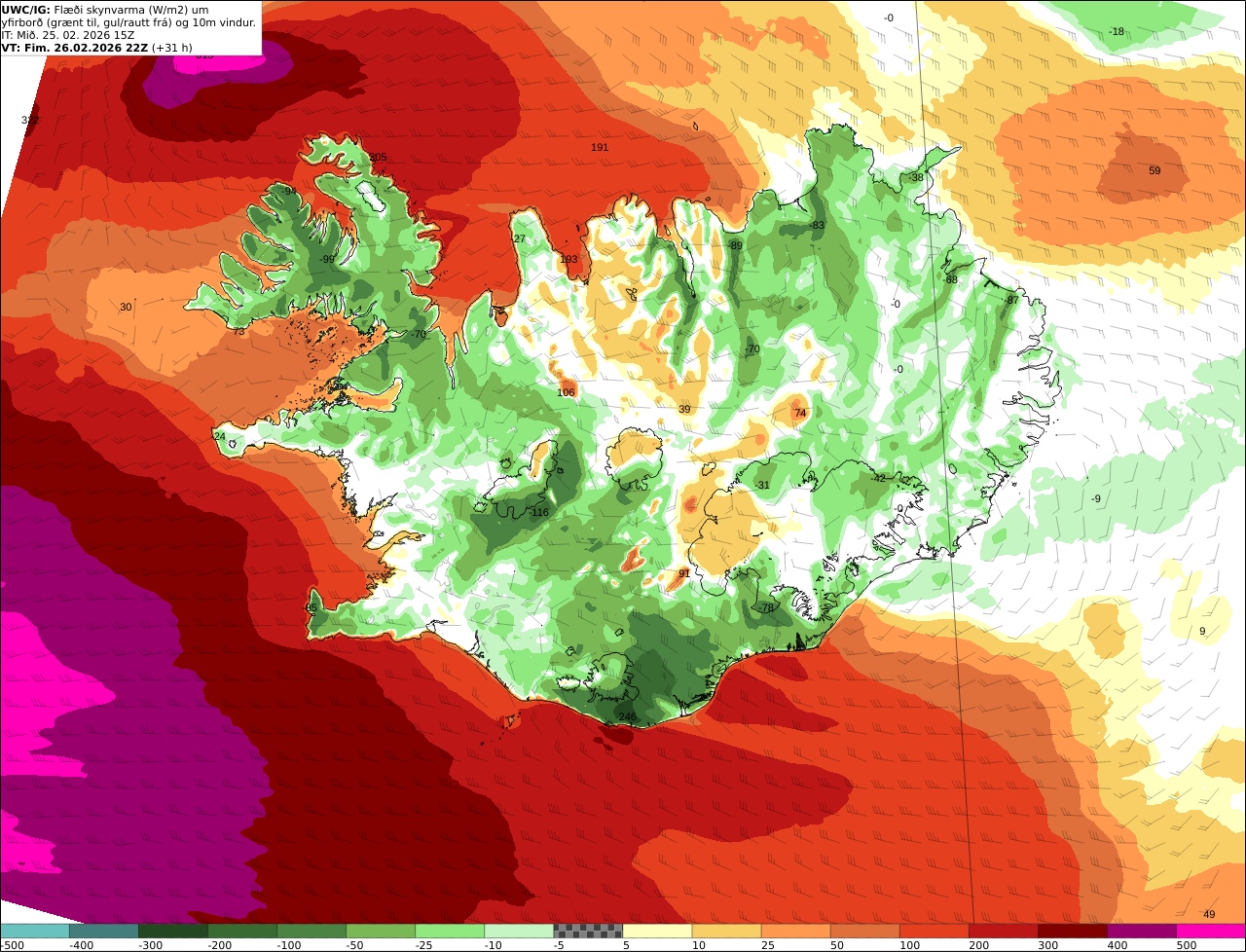Image resolution: width=1246 pixels, height=952 pixels.
Task: Click the magenta swatch right of 500
Action: (x=1211, y=931)
